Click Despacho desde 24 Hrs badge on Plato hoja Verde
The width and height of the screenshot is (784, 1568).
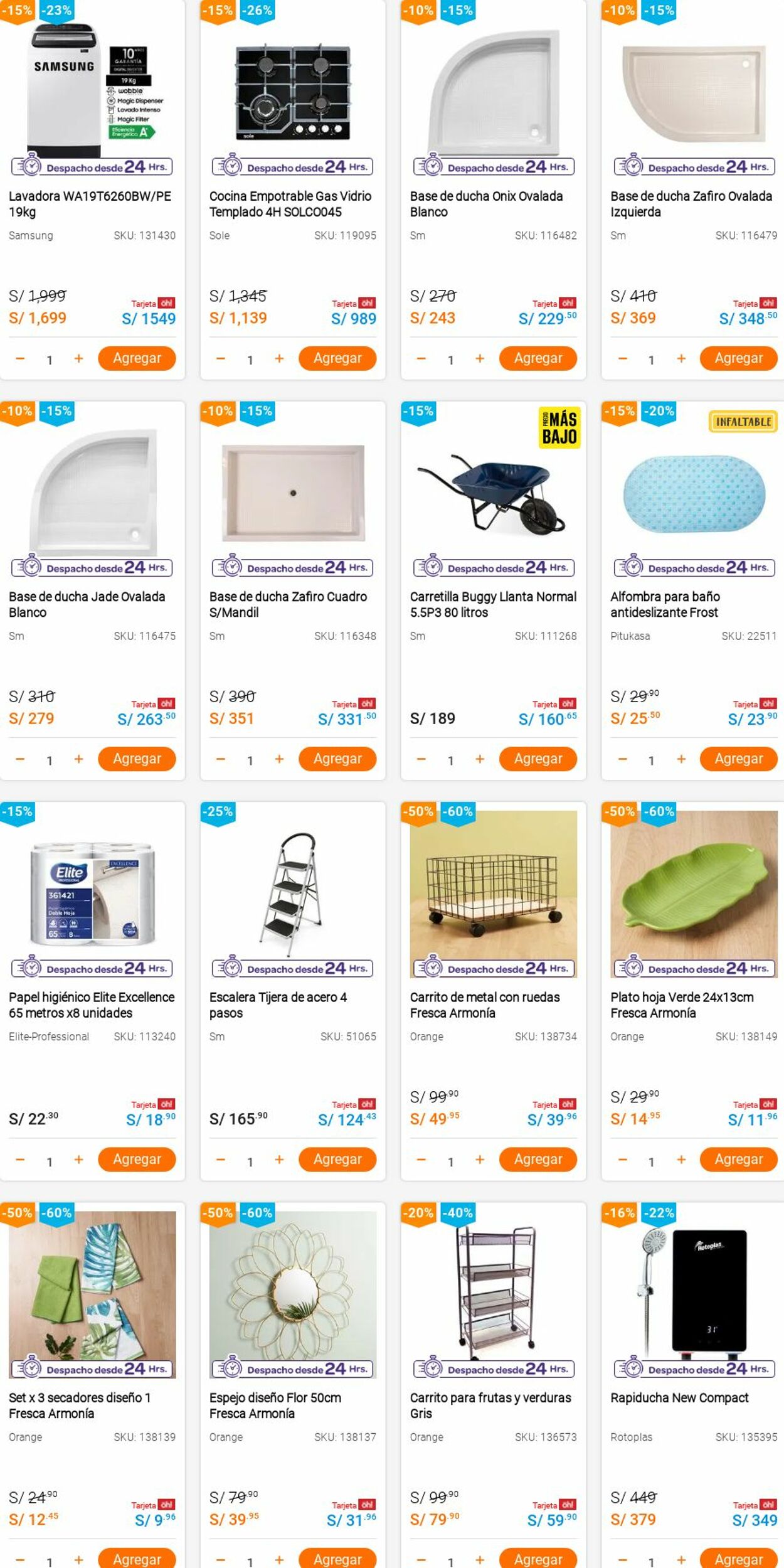(x=694, y=968)
